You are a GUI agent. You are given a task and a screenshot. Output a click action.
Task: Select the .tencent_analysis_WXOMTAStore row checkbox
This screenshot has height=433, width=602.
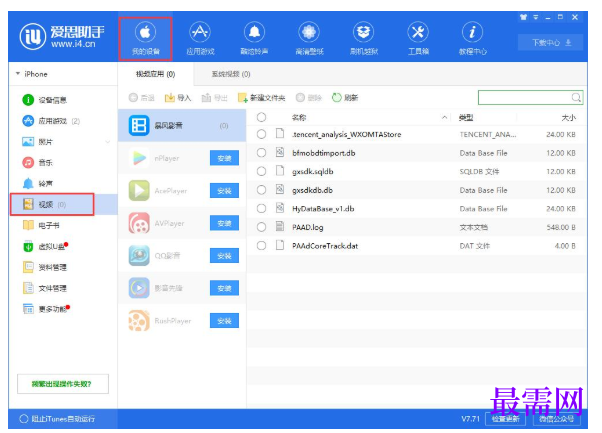click(x=261, y=134)
